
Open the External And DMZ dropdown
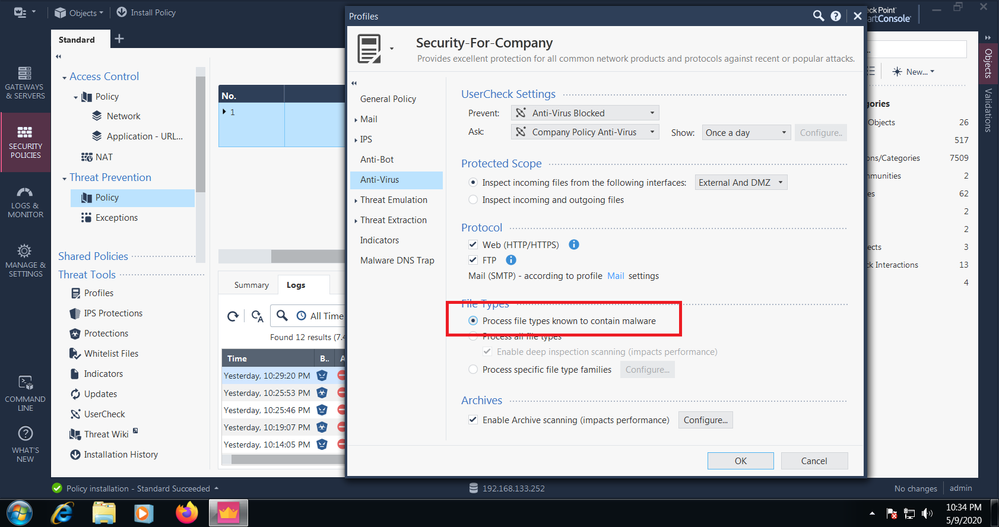741,183
